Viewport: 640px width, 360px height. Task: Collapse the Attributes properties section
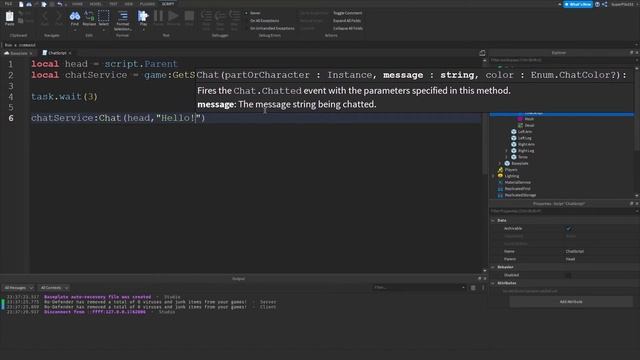click(x=493, y=283)
